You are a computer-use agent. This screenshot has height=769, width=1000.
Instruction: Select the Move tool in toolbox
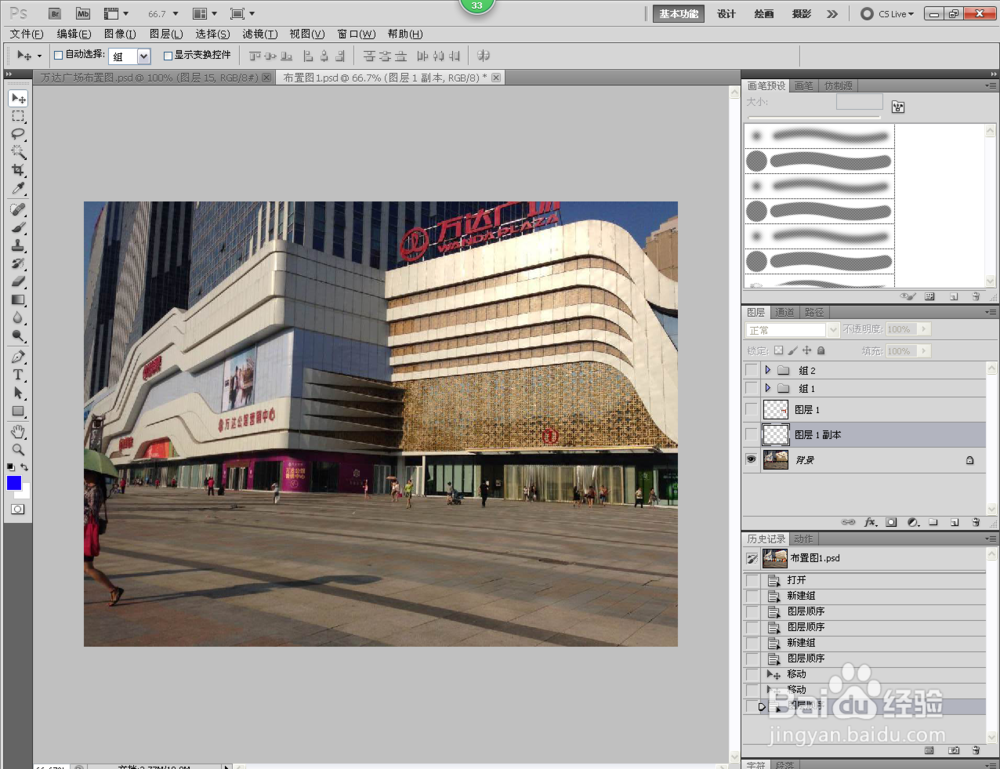pyautogui.click(x=18, y=98)
